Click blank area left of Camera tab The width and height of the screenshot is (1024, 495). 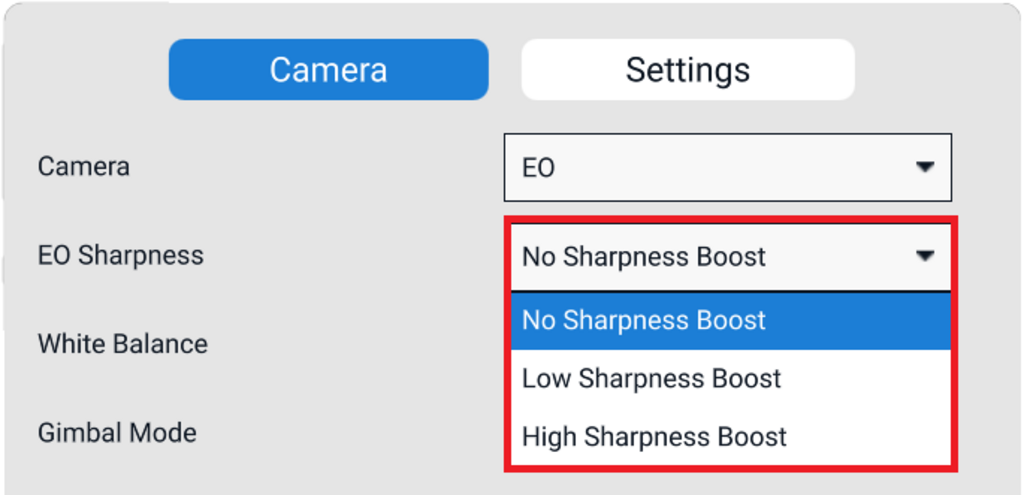coord(90,70)
